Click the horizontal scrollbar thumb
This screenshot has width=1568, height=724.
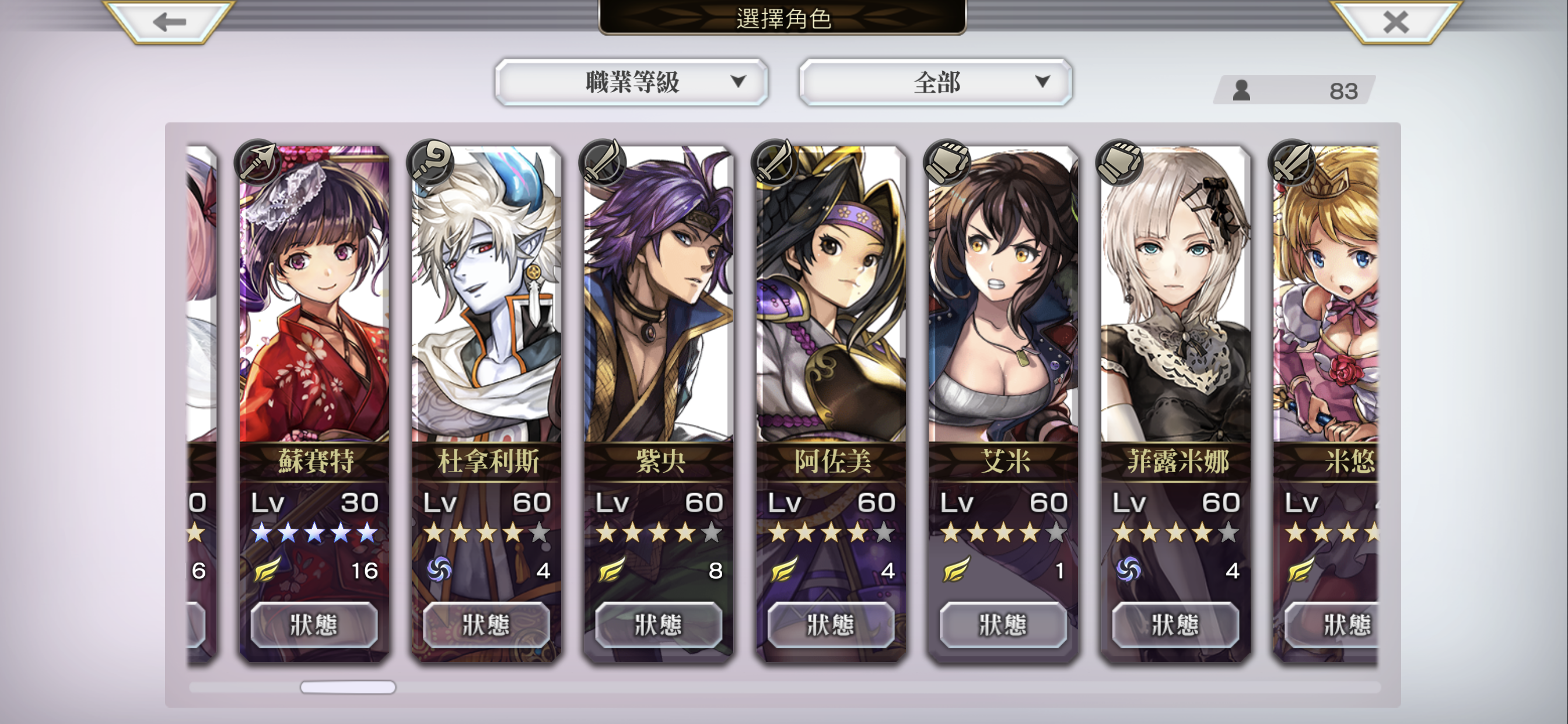(x=348, y=687)
